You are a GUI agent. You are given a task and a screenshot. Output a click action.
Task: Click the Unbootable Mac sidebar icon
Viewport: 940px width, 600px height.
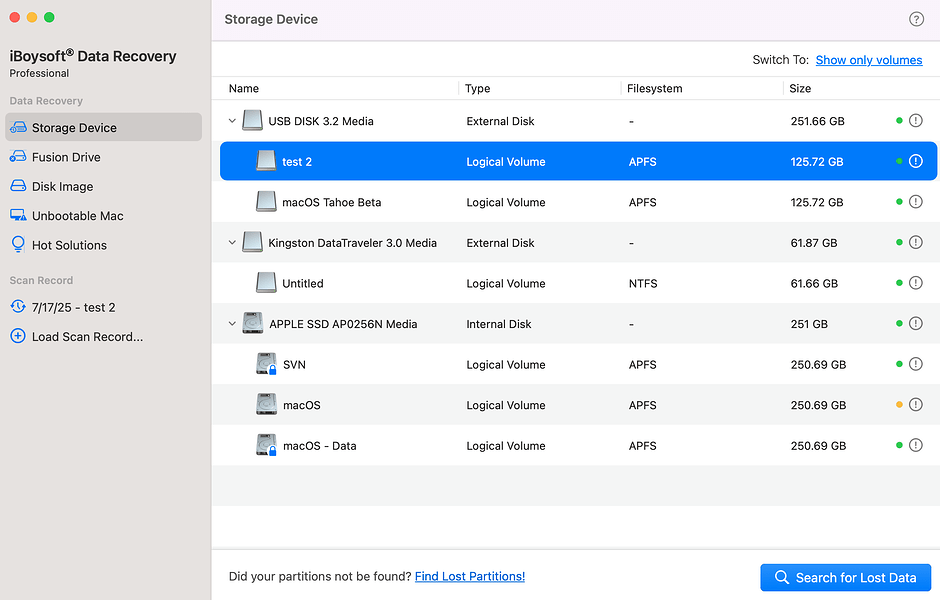pos(18,215)
